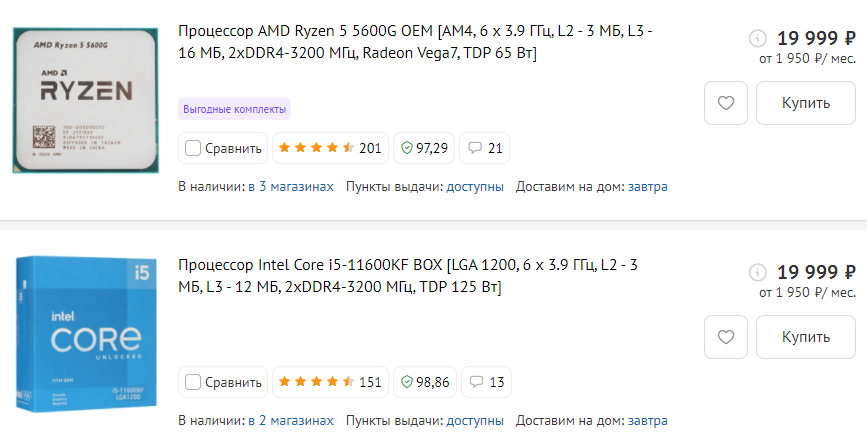867x441 pixels.
Task: Open 97,29 reliability rating for Ryzen
Action: click(424, 149)
